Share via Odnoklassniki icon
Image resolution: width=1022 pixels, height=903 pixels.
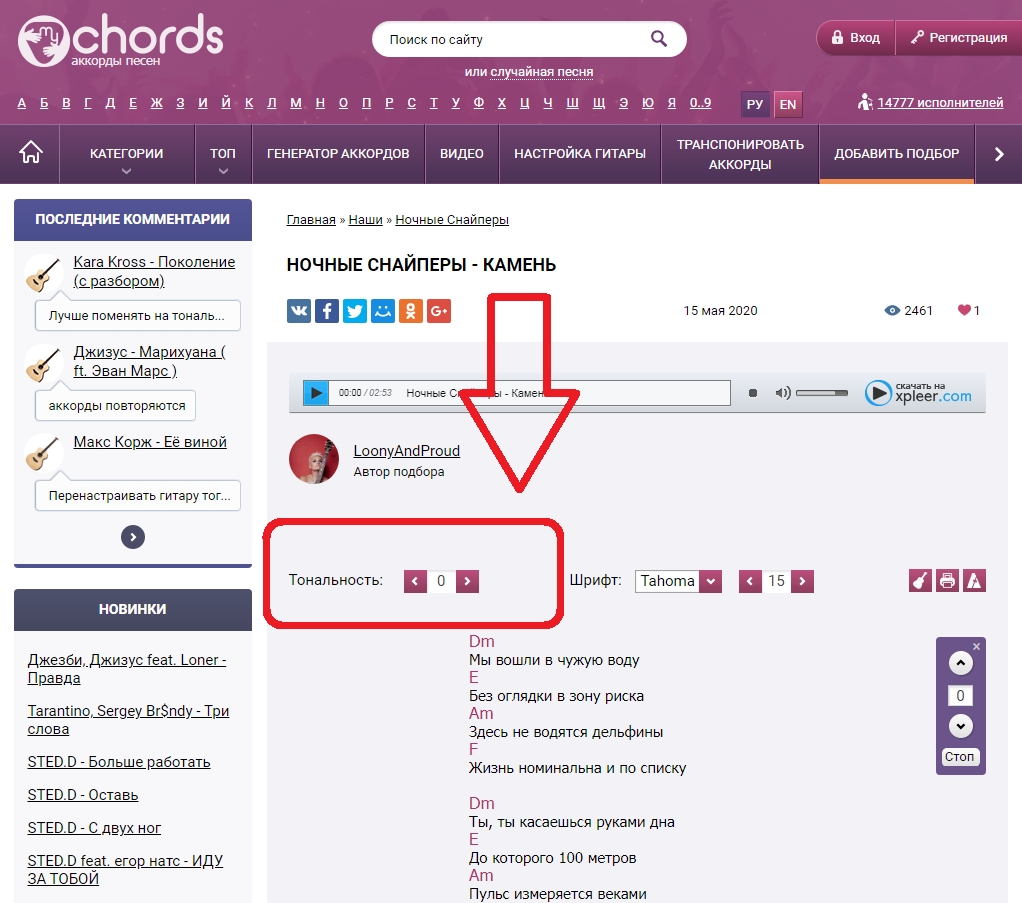click(411, 311)
